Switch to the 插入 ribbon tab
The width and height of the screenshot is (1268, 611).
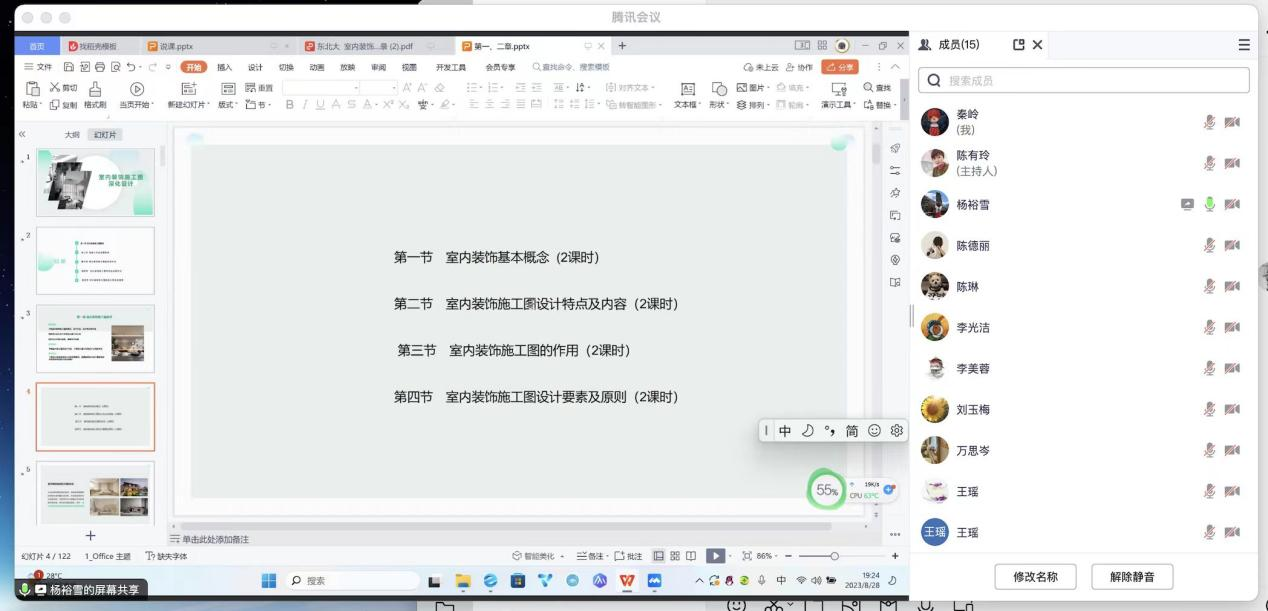click(223, 67)
